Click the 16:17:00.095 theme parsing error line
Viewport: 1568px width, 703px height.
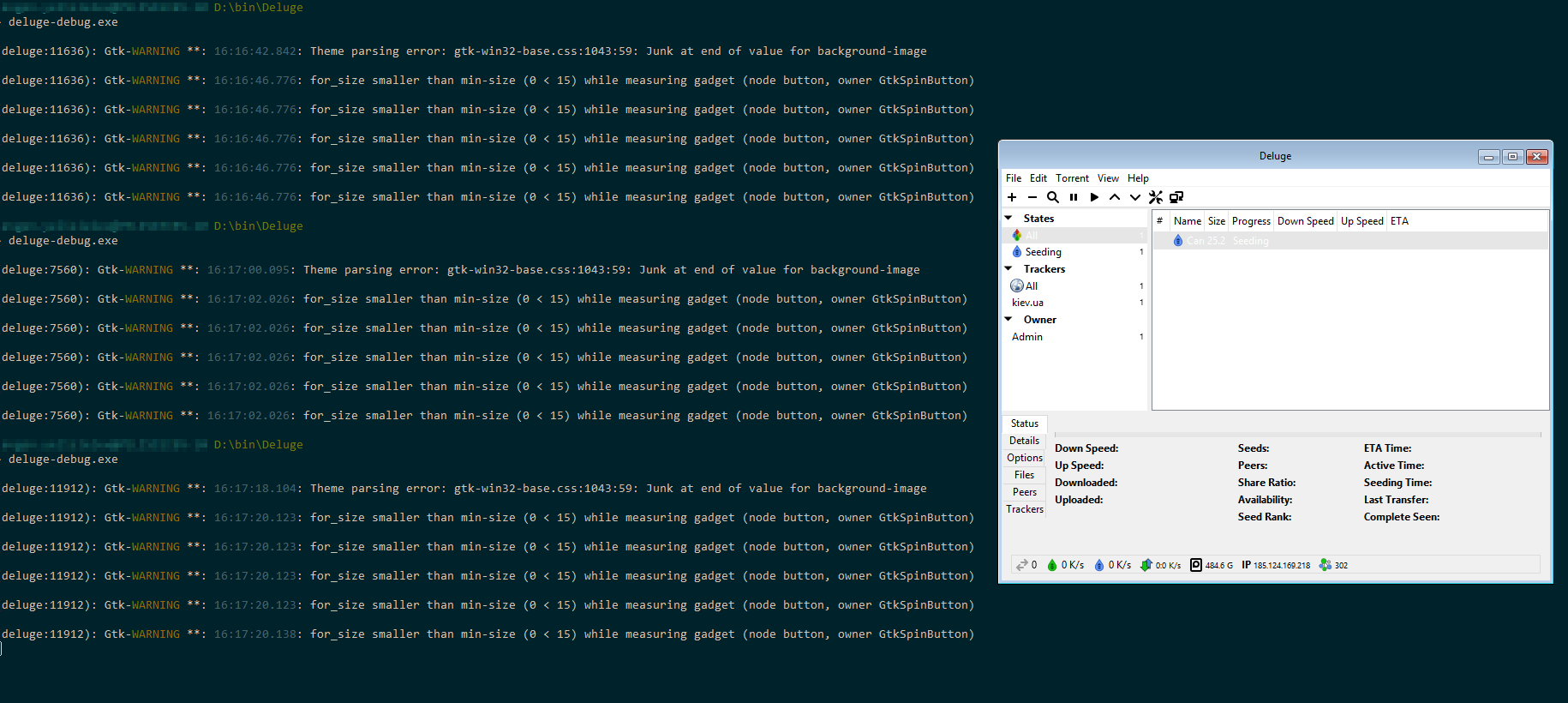(461, 270)
